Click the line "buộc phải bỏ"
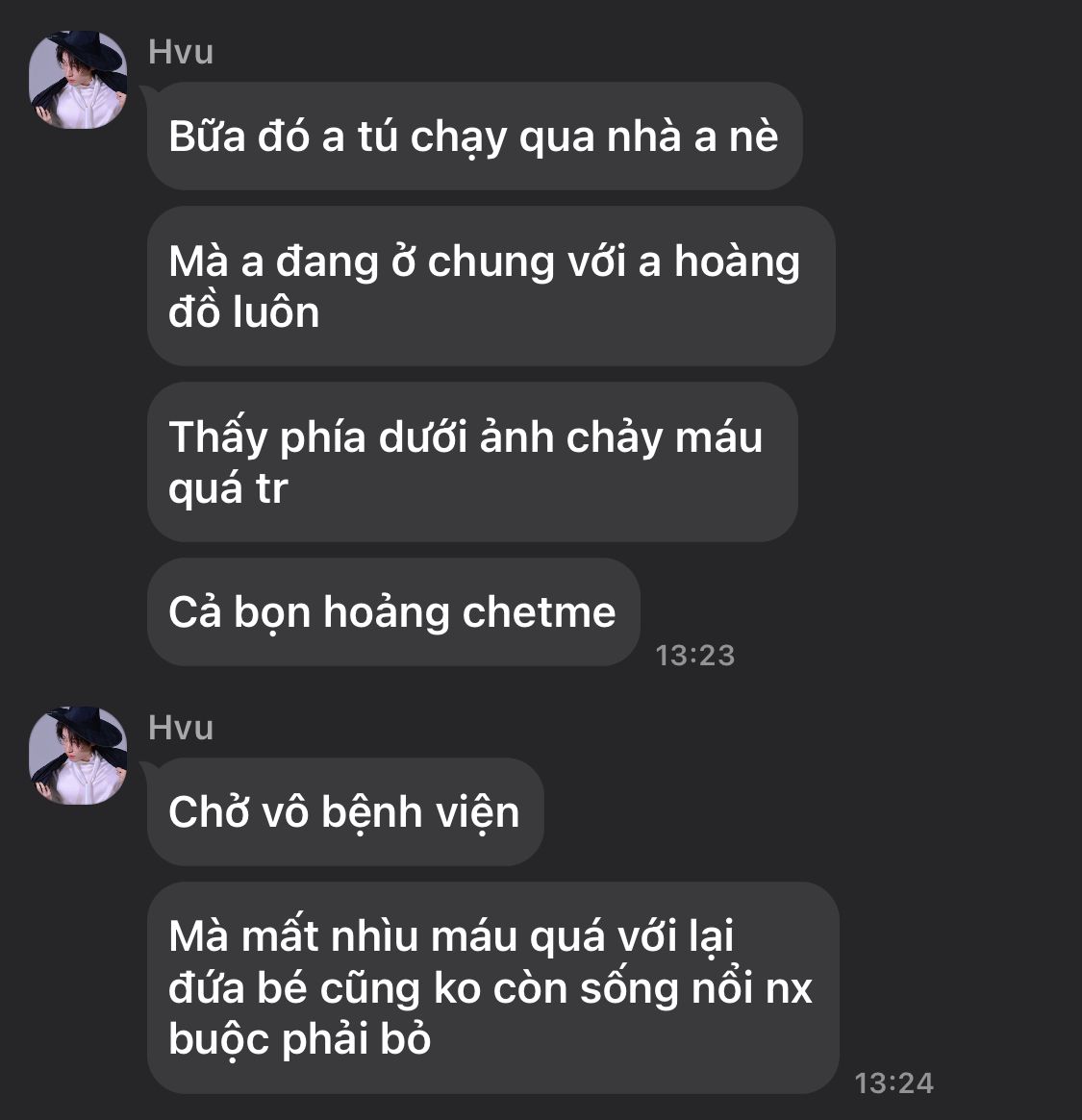 pyautogui.click(x=299, y=1039)
